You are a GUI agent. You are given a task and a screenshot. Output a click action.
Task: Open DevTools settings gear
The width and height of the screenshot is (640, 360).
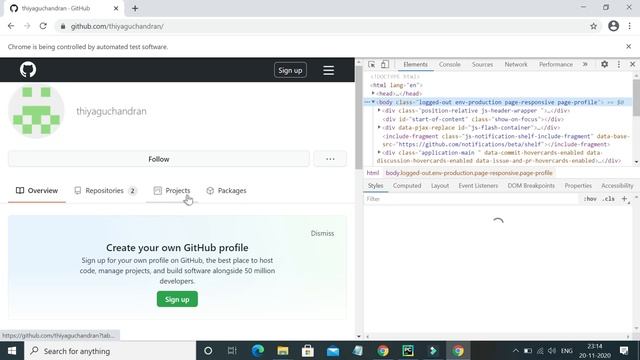(x=604, y=64)
